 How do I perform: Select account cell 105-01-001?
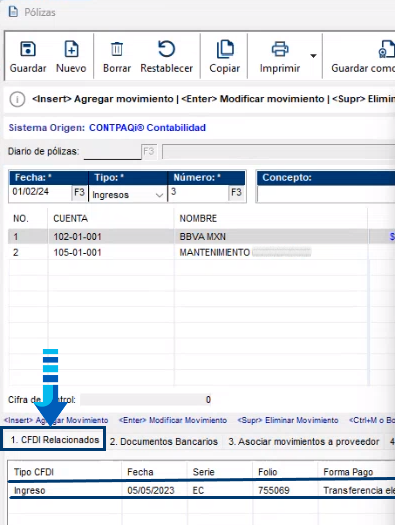[x=77, y=252]
